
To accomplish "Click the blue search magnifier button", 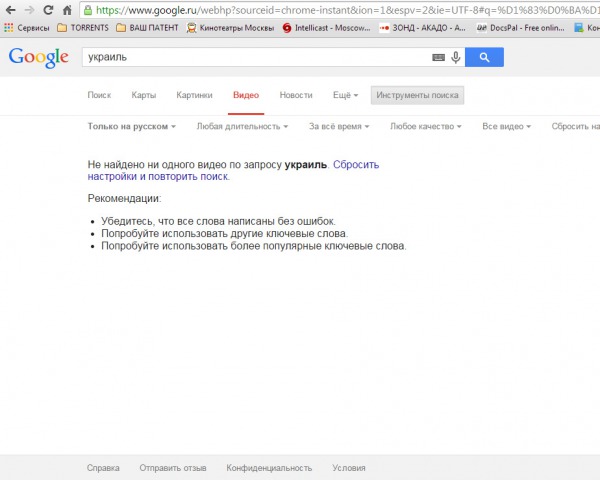I will [484, 57].
